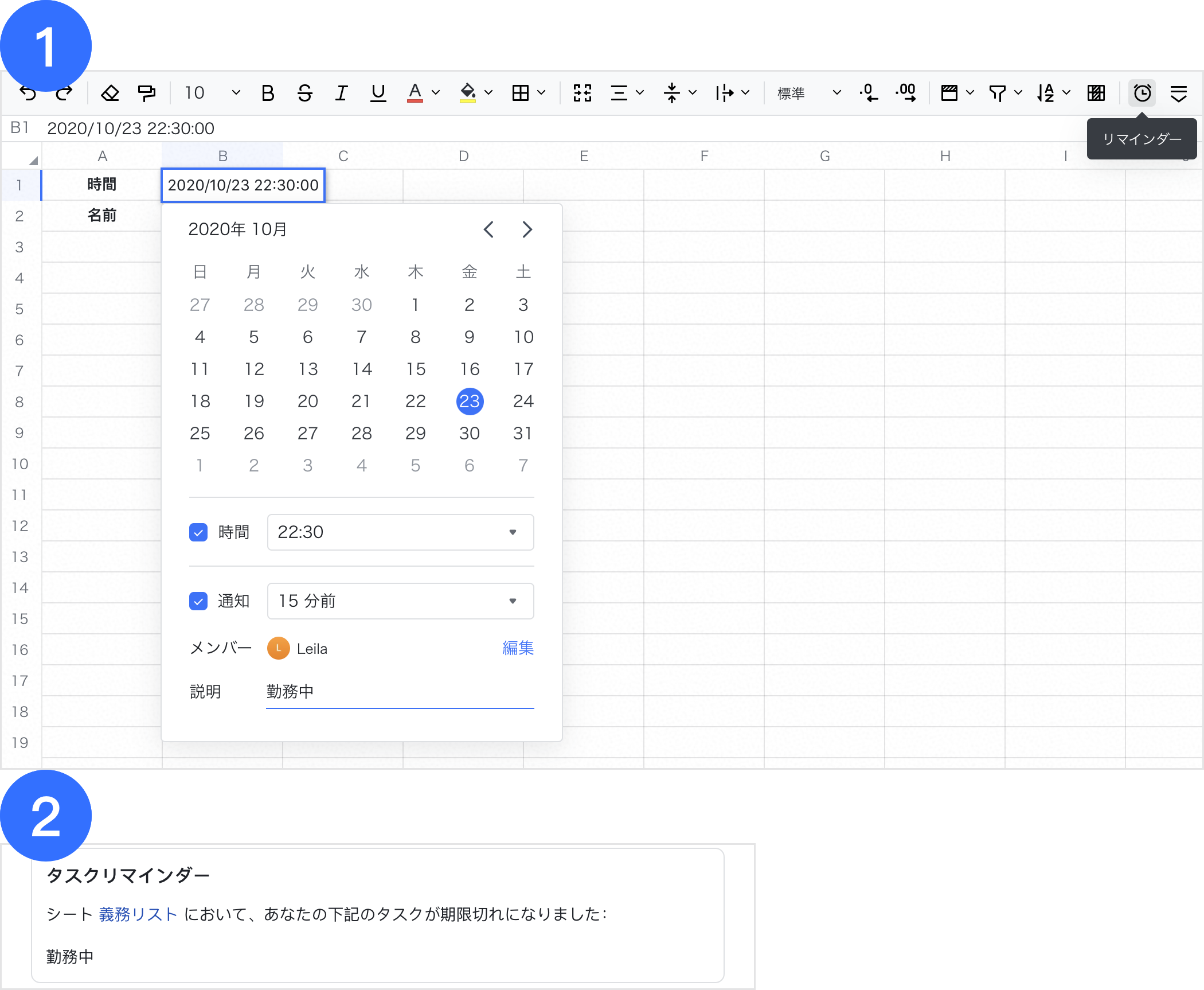Select column D header

coord(463,156)
